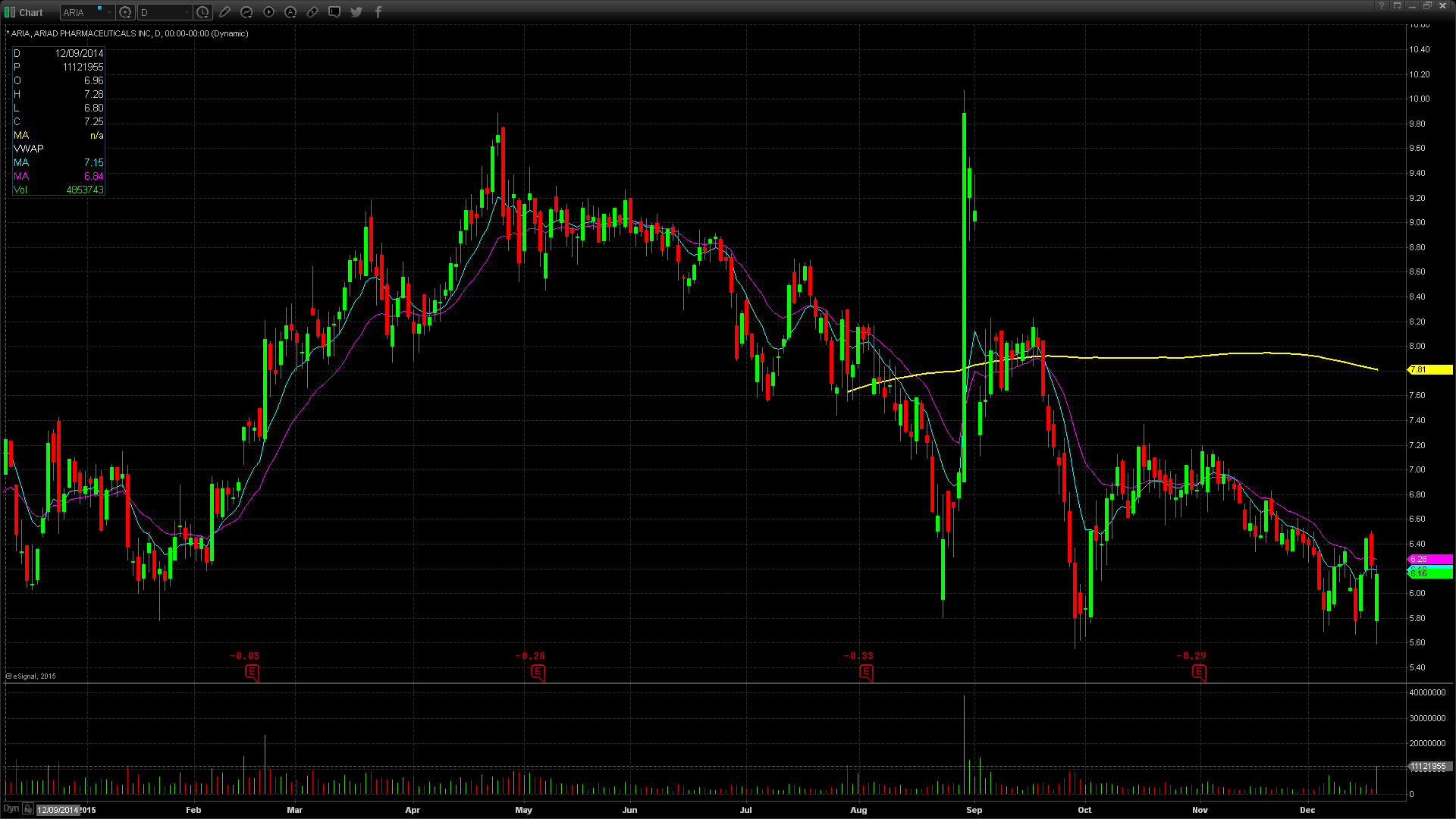Share chart via Facebook icon
1456x819 pixels.
(x=378, y=12)
